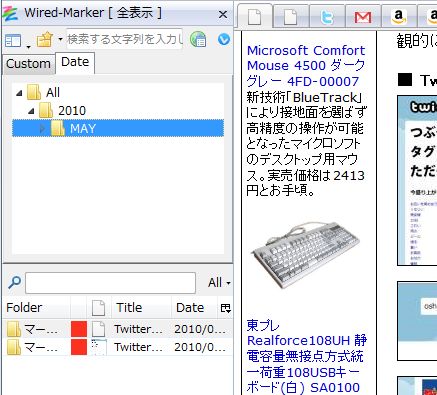Viewport: 437px width, 395px height.
Task: Switch to the Custom tab
Action: [28, 64]
